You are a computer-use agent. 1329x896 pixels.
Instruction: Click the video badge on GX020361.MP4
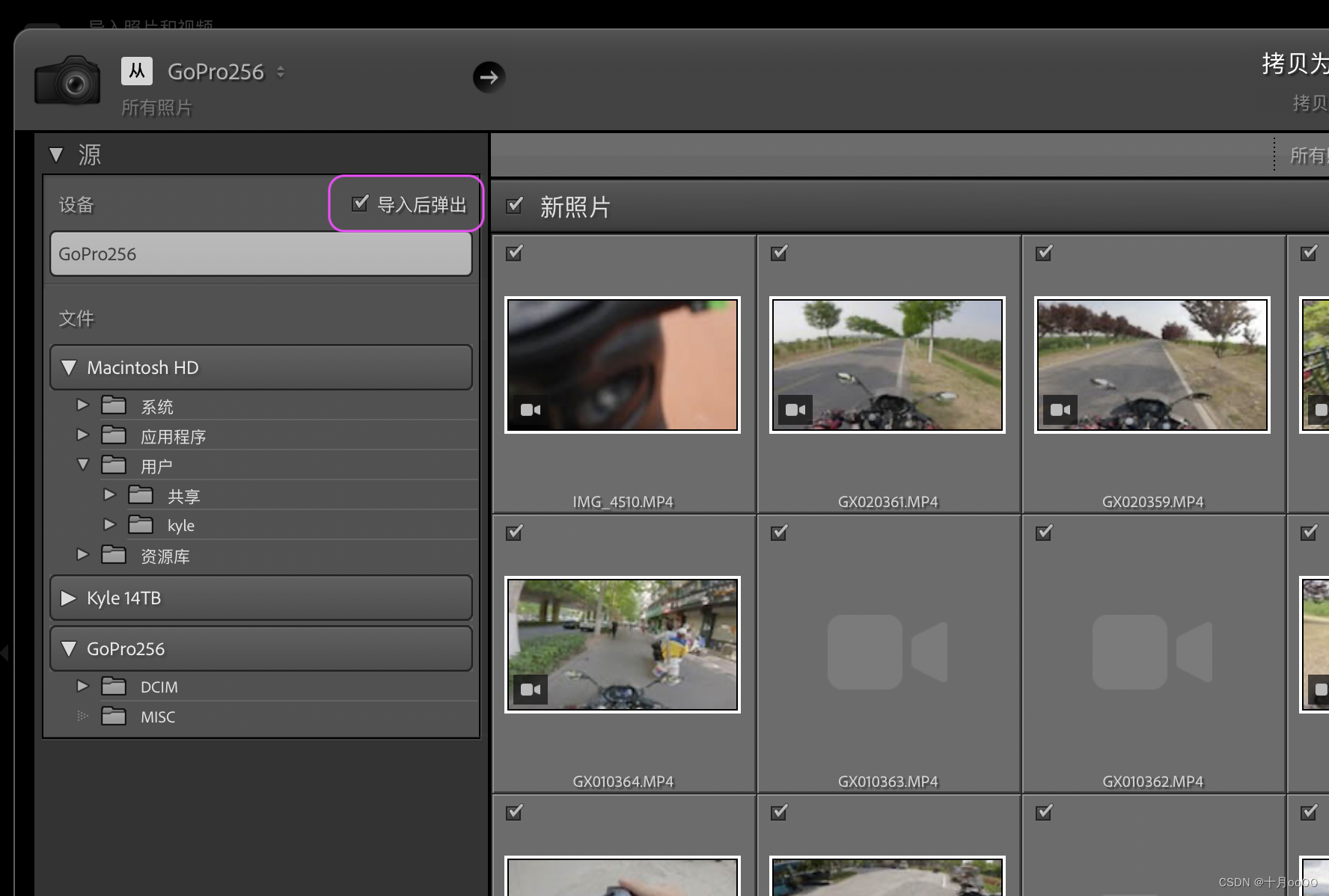[795, 410]
